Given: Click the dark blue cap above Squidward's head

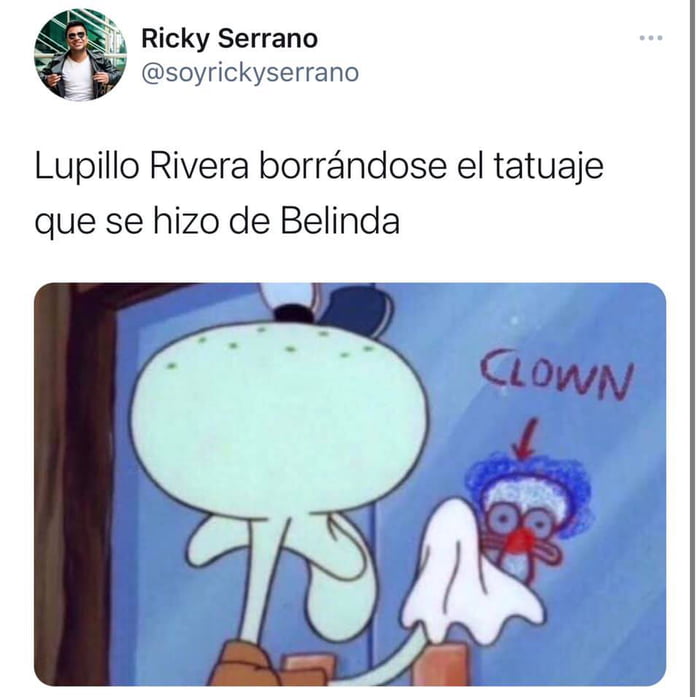Looking at the screenshot, I should pos(357,308).
